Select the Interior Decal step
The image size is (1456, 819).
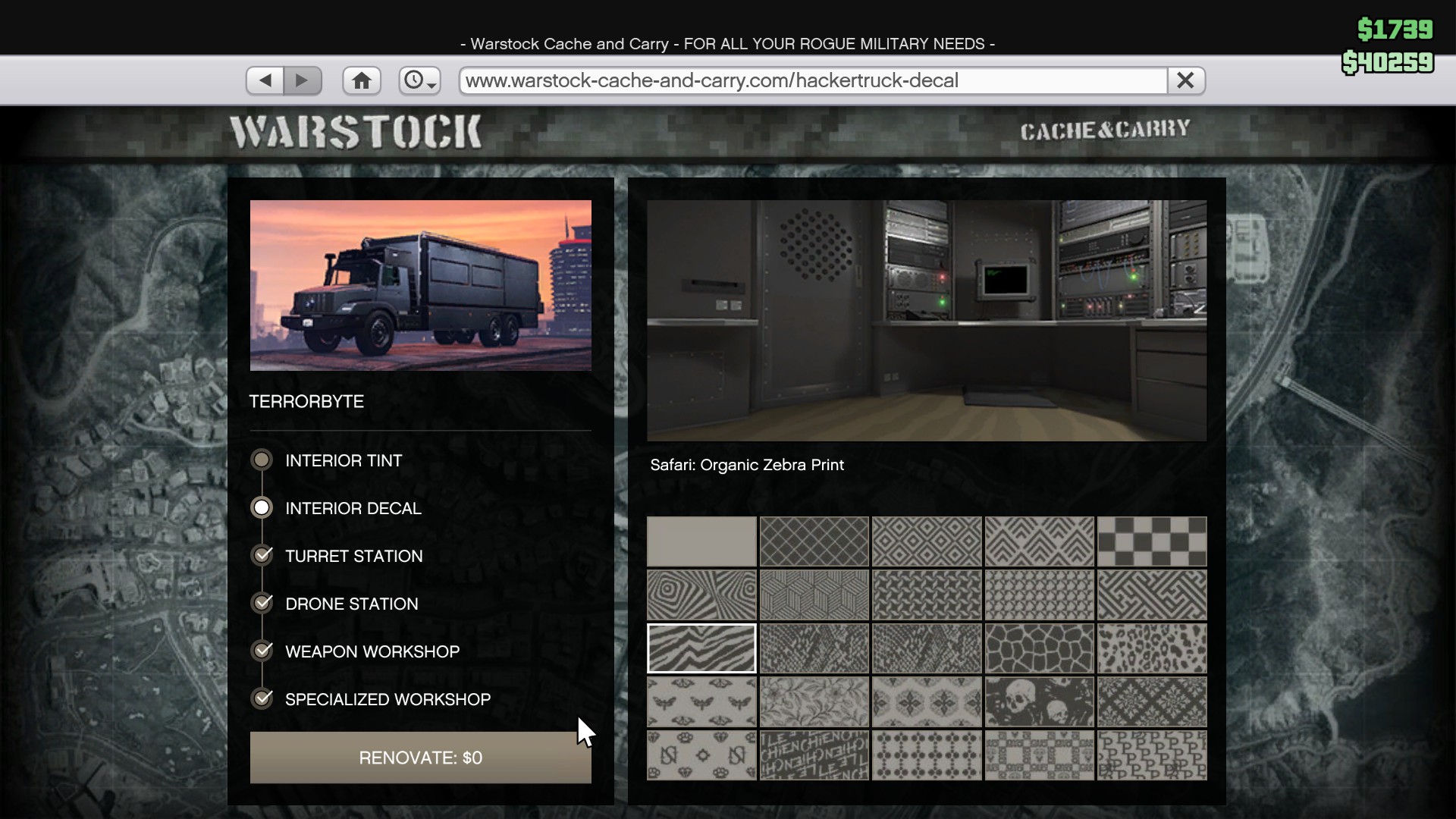pos(352,508)
